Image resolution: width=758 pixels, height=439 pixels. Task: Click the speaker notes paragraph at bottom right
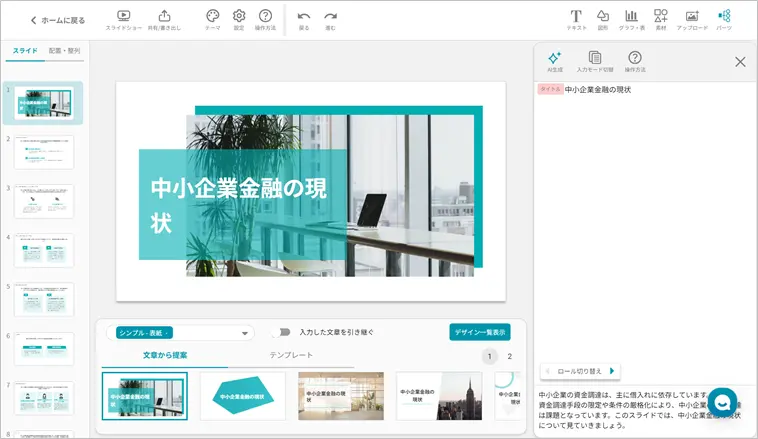[x=639, y=410]
